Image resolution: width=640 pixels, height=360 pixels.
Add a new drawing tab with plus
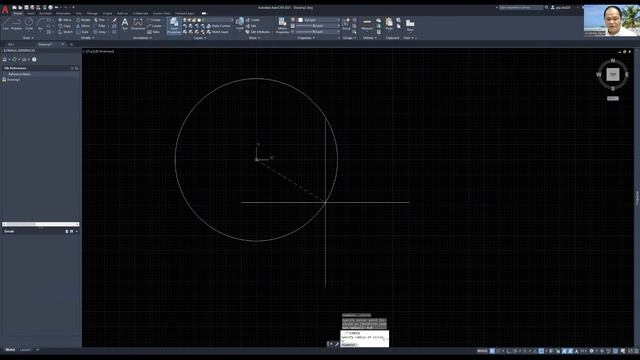click(71, 44)
